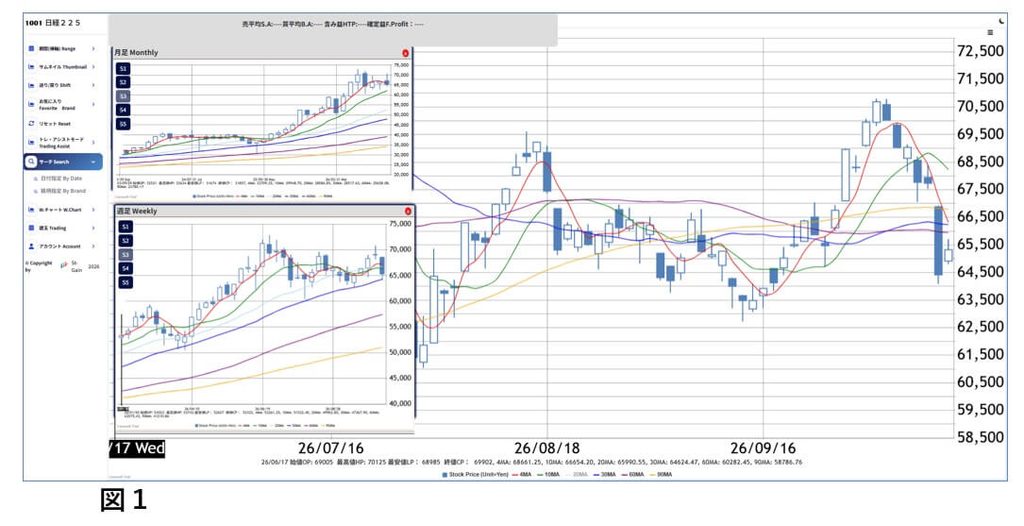Open the Thumbnail menu item

(x=62, y=67)
